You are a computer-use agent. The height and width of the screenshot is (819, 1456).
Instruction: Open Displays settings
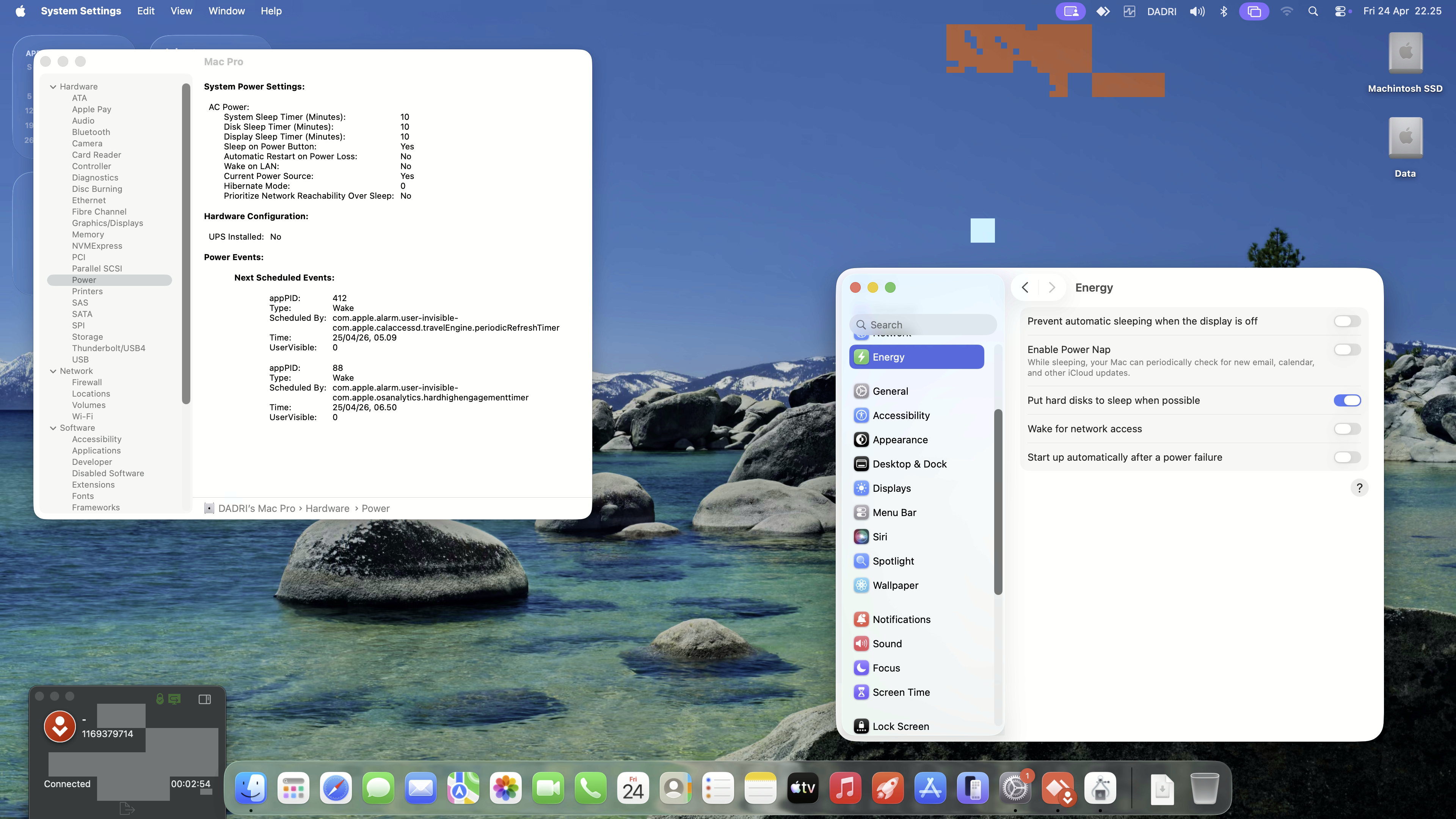(x=916, y=488)
